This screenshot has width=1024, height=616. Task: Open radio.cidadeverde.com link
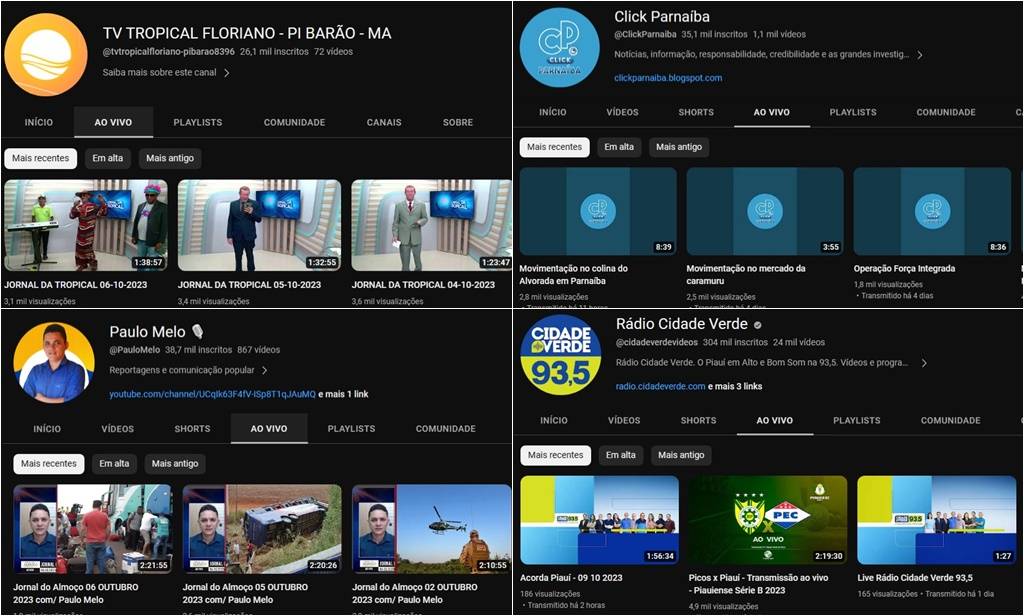coord(660,386)
